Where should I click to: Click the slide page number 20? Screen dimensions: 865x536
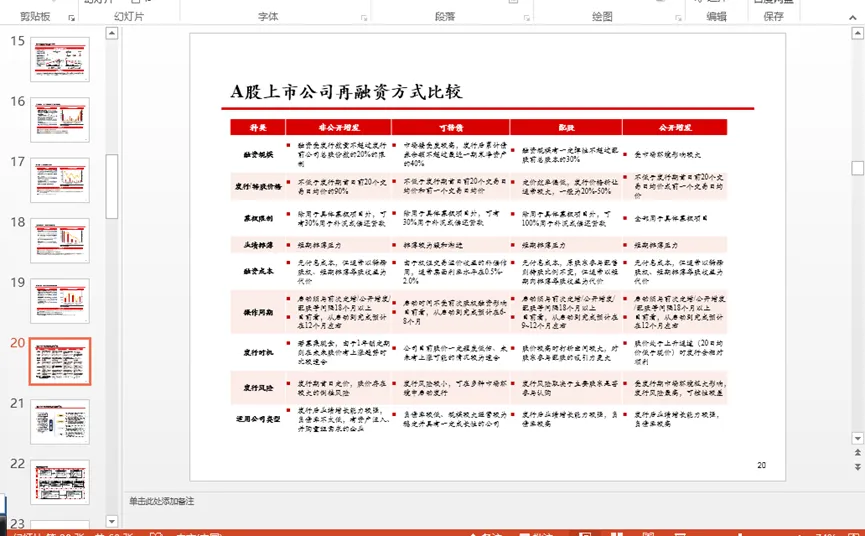pyautogui.click(x=761, y=465)
